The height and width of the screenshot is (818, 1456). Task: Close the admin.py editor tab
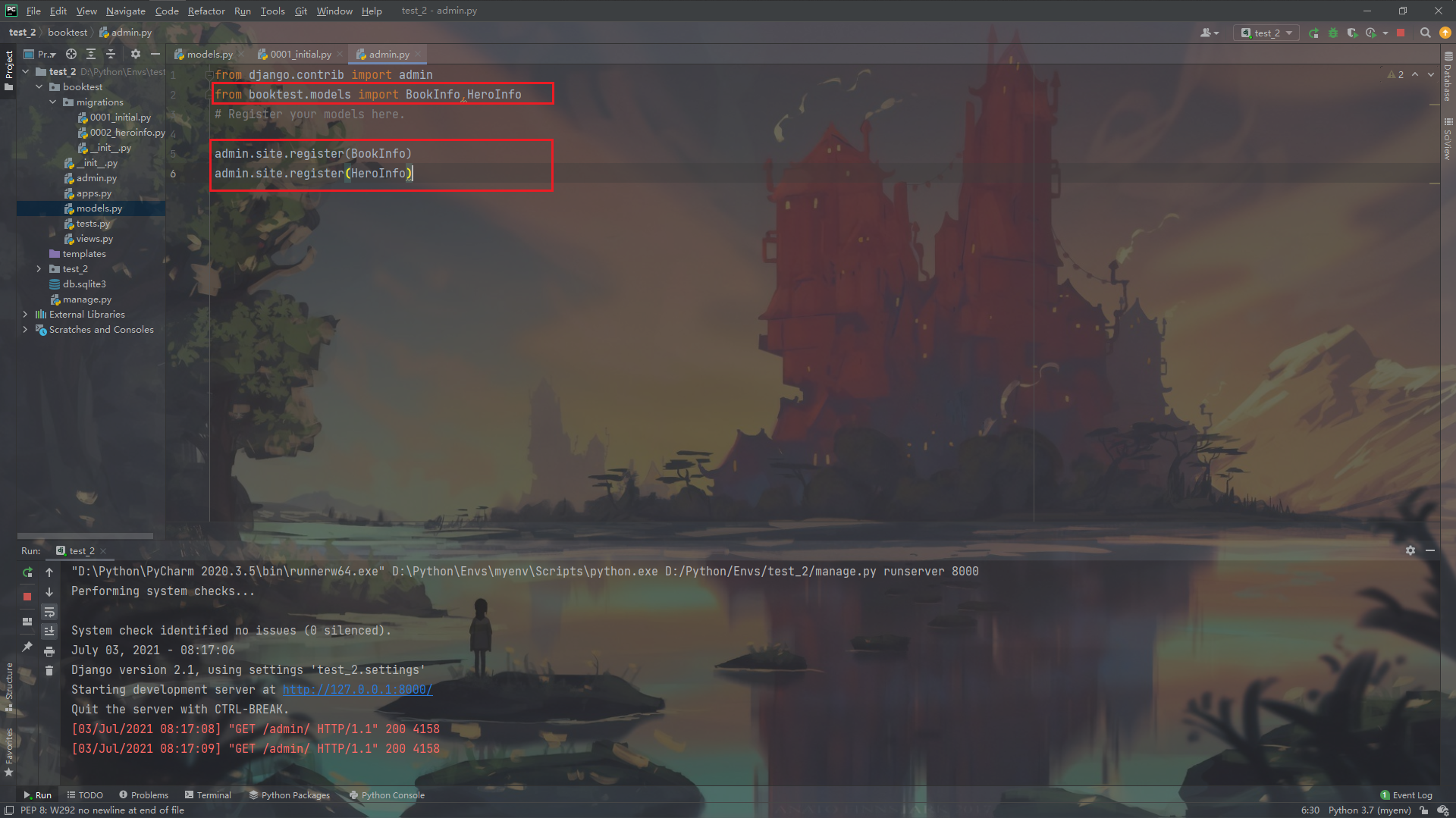click(418, 55)
